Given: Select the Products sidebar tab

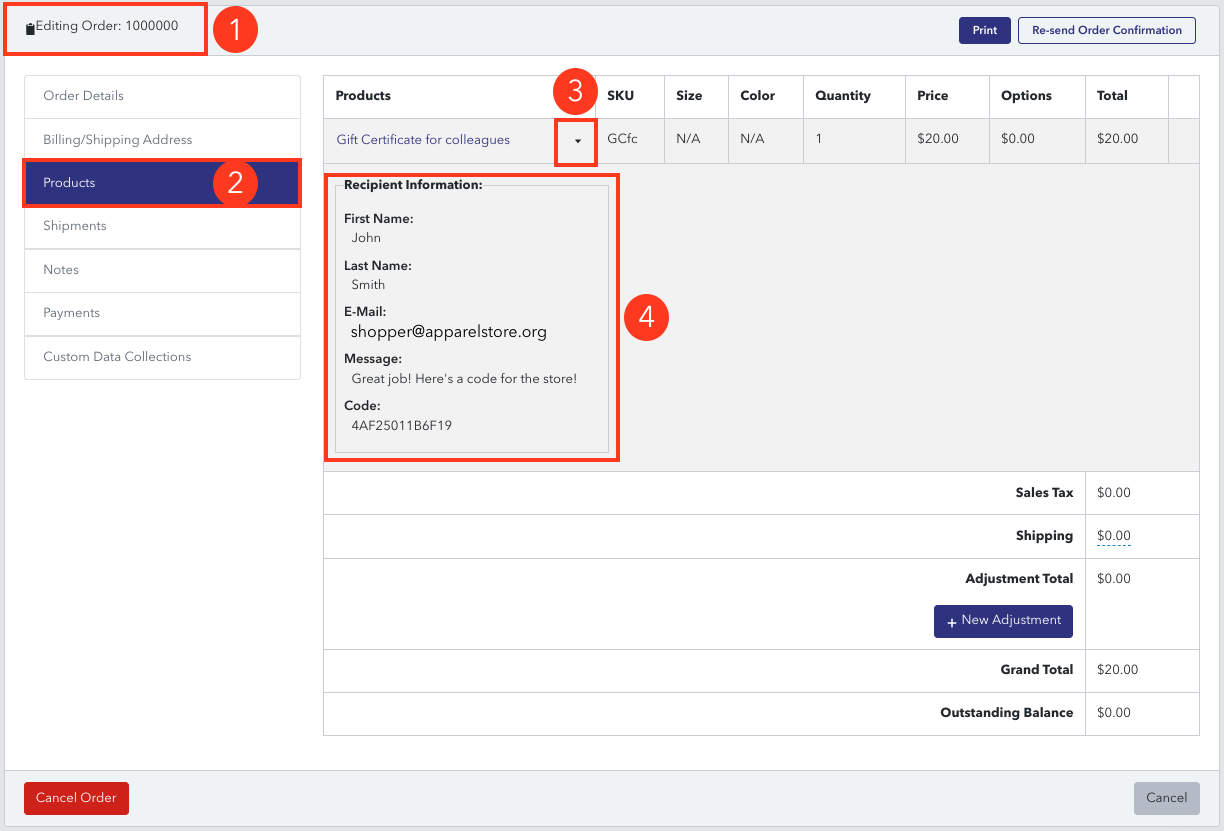Looking at the screenshot, I should [162, 183].
